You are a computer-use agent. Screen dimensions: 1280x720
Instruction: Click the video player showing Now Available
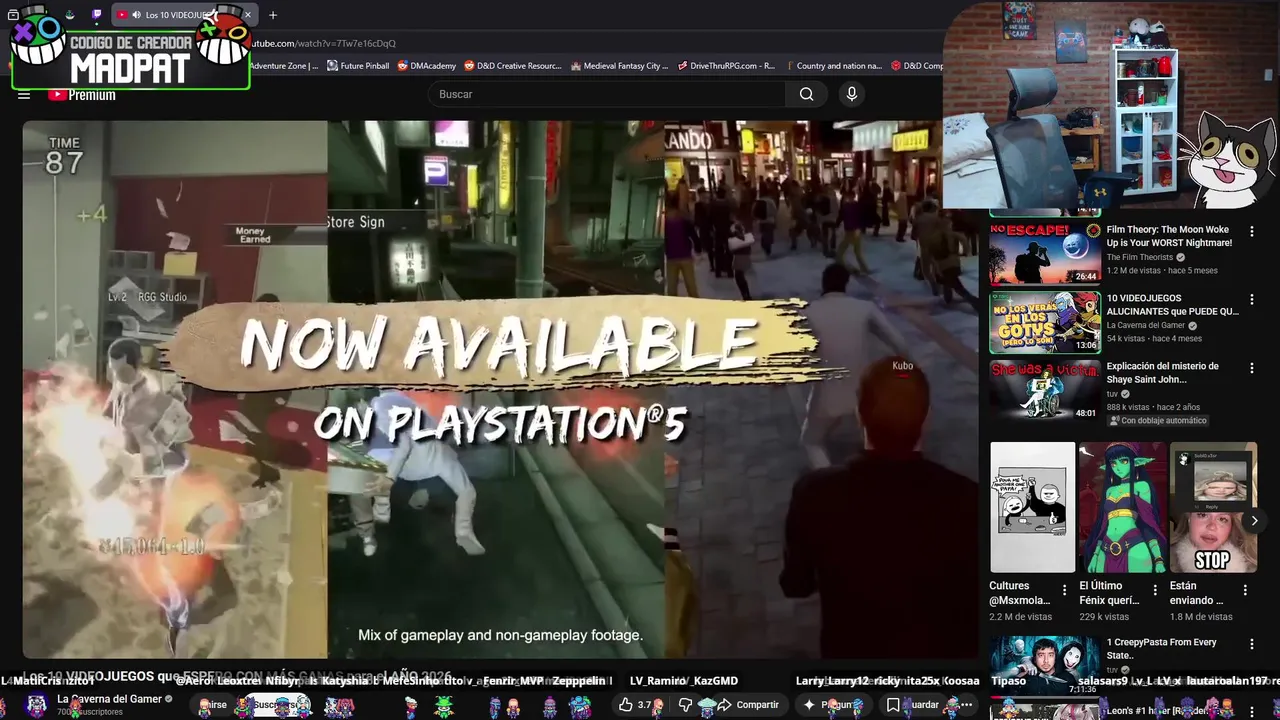pyautogui.click(x=500, y=390)
